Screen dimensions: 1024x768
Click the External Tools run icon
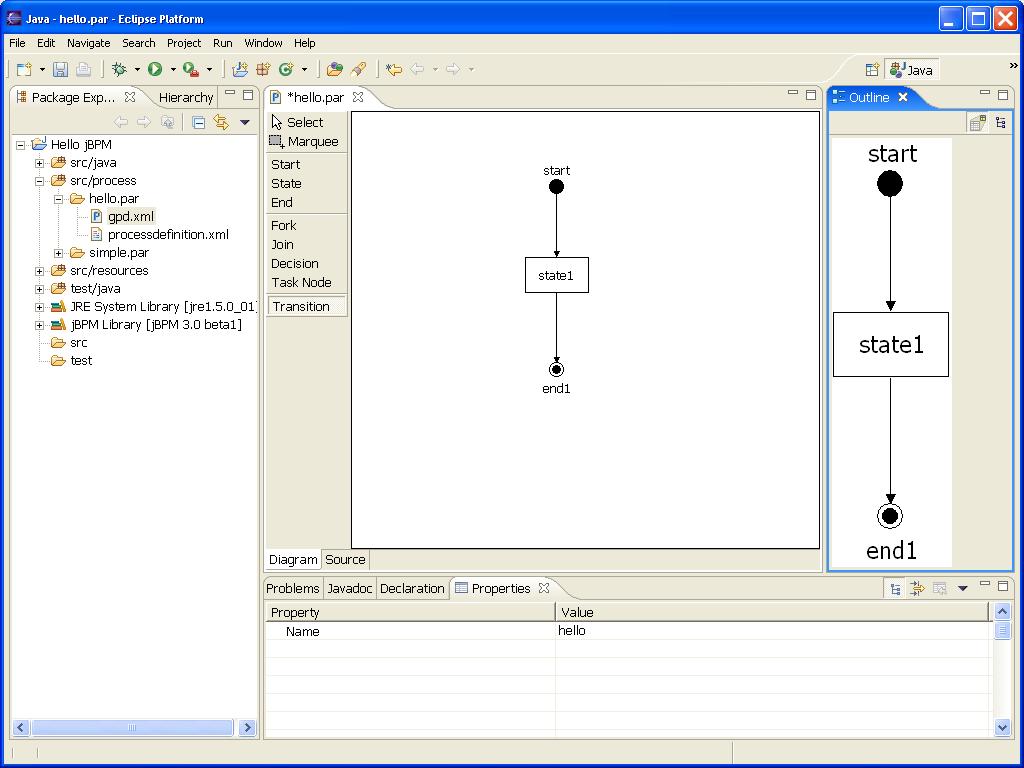click(191, 69)
